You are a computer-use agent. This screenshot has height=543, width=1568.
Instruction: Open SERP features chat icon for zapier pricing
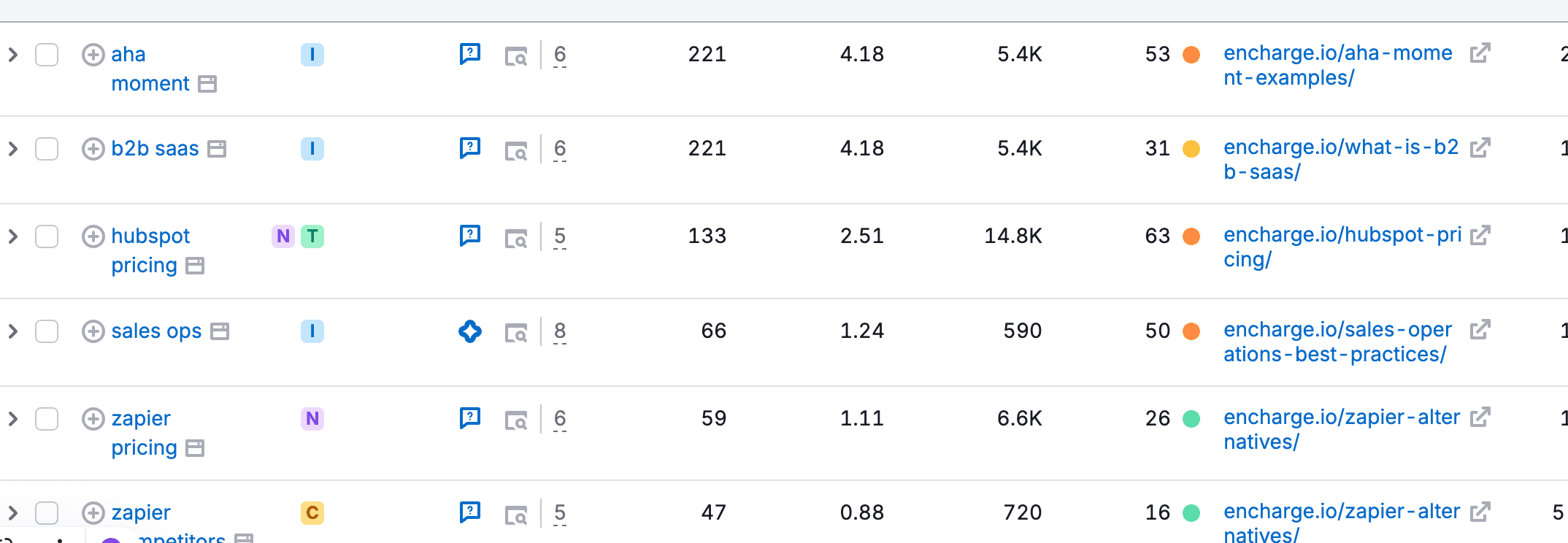click(x=470, y=418)
